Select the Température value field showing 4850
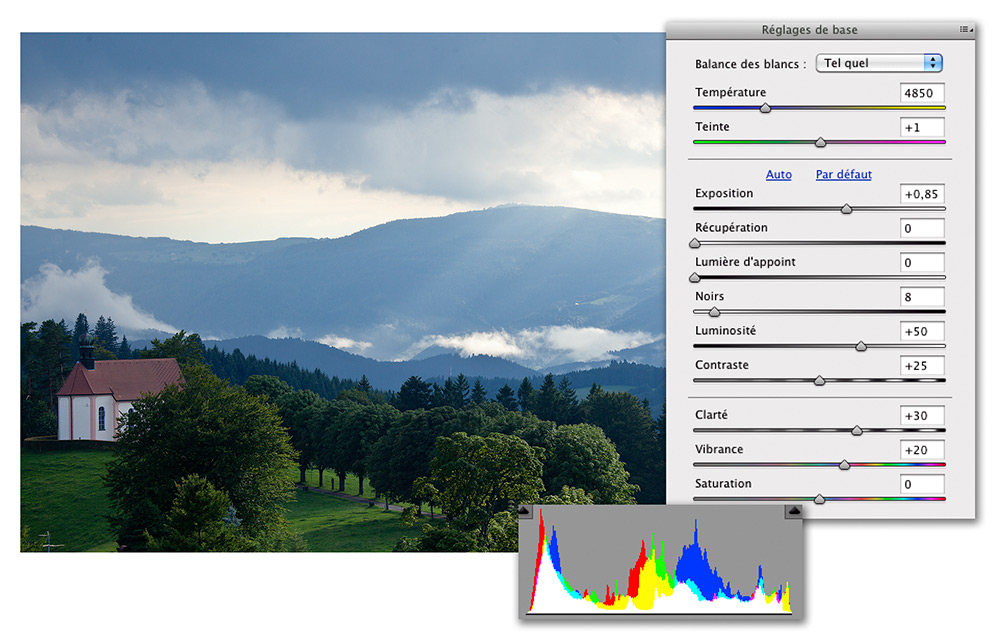This screenshot has width=1000, height=642. click(922, 93)
